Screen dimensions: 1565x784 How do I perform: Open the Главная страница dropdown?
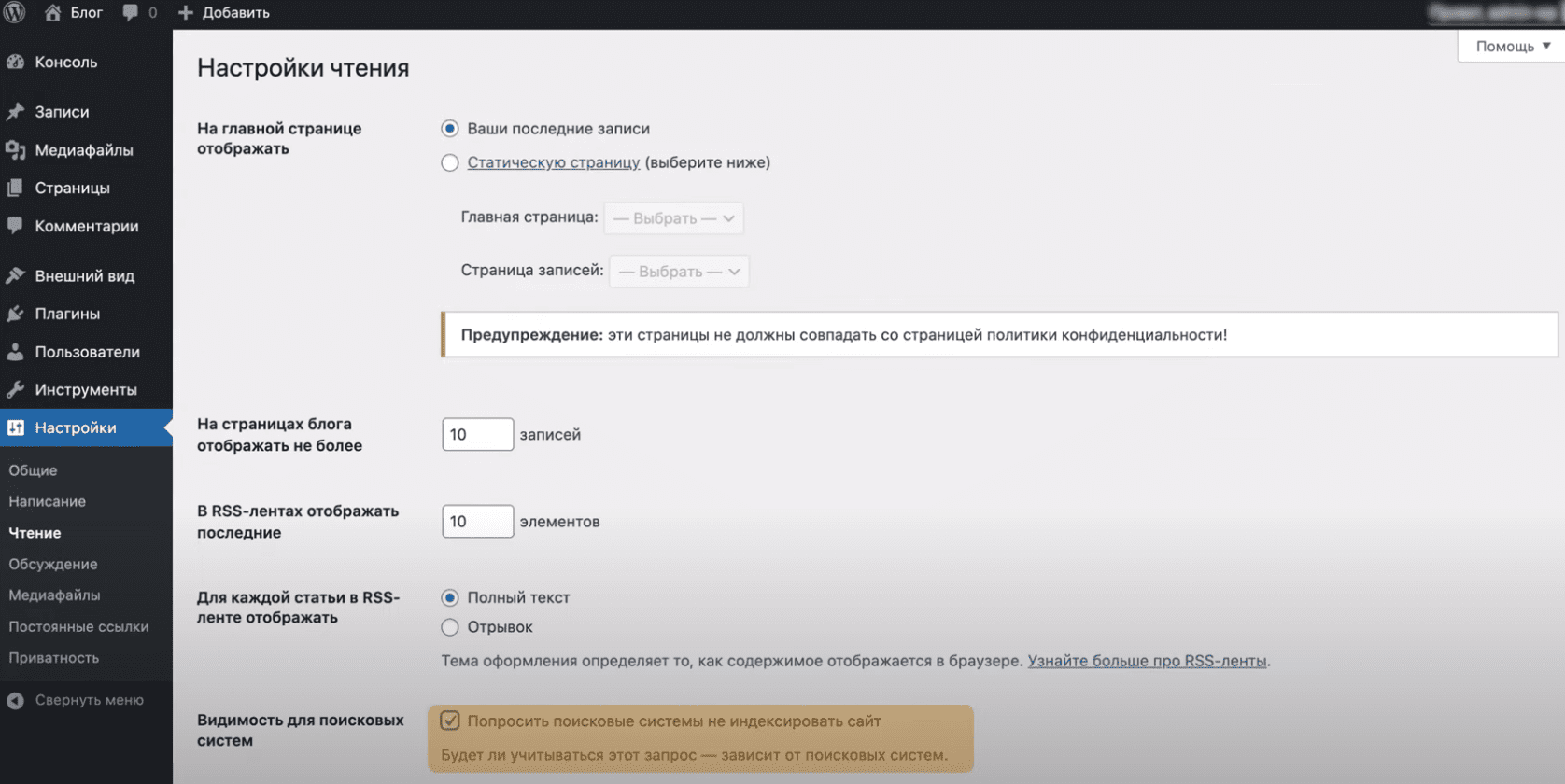tap(674, 218)
